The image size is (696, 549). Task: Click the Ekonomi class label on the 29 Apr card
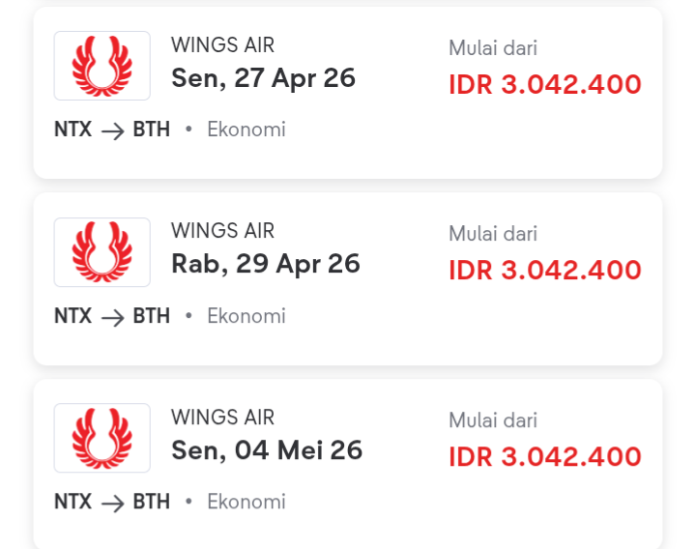(x=246, y=316)
